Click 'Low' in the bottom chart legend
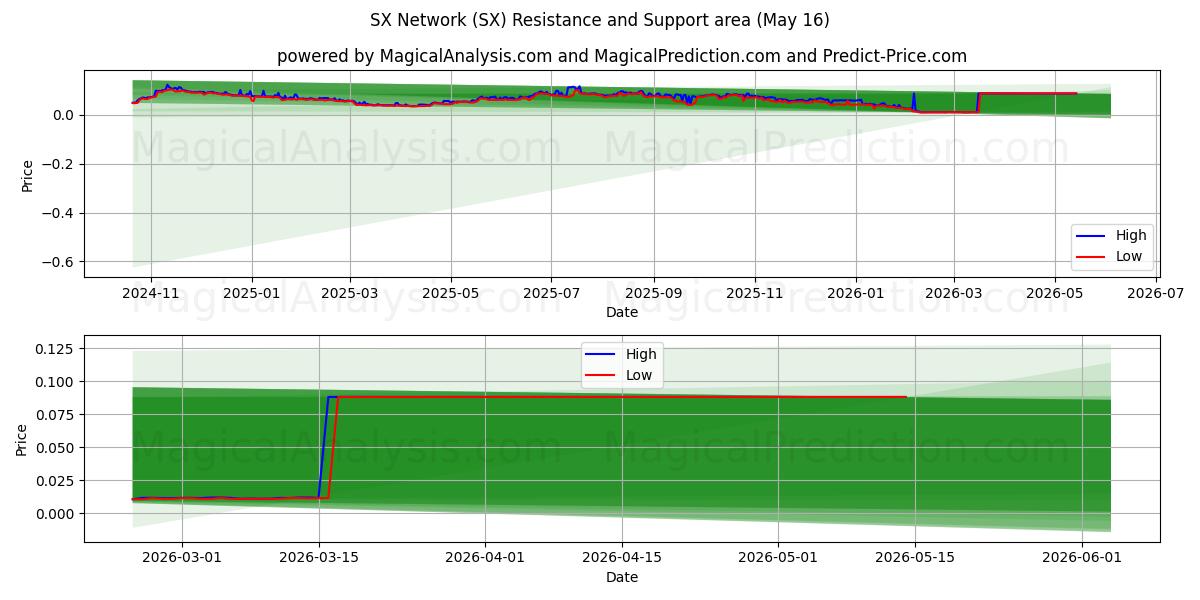 (639, 376)
